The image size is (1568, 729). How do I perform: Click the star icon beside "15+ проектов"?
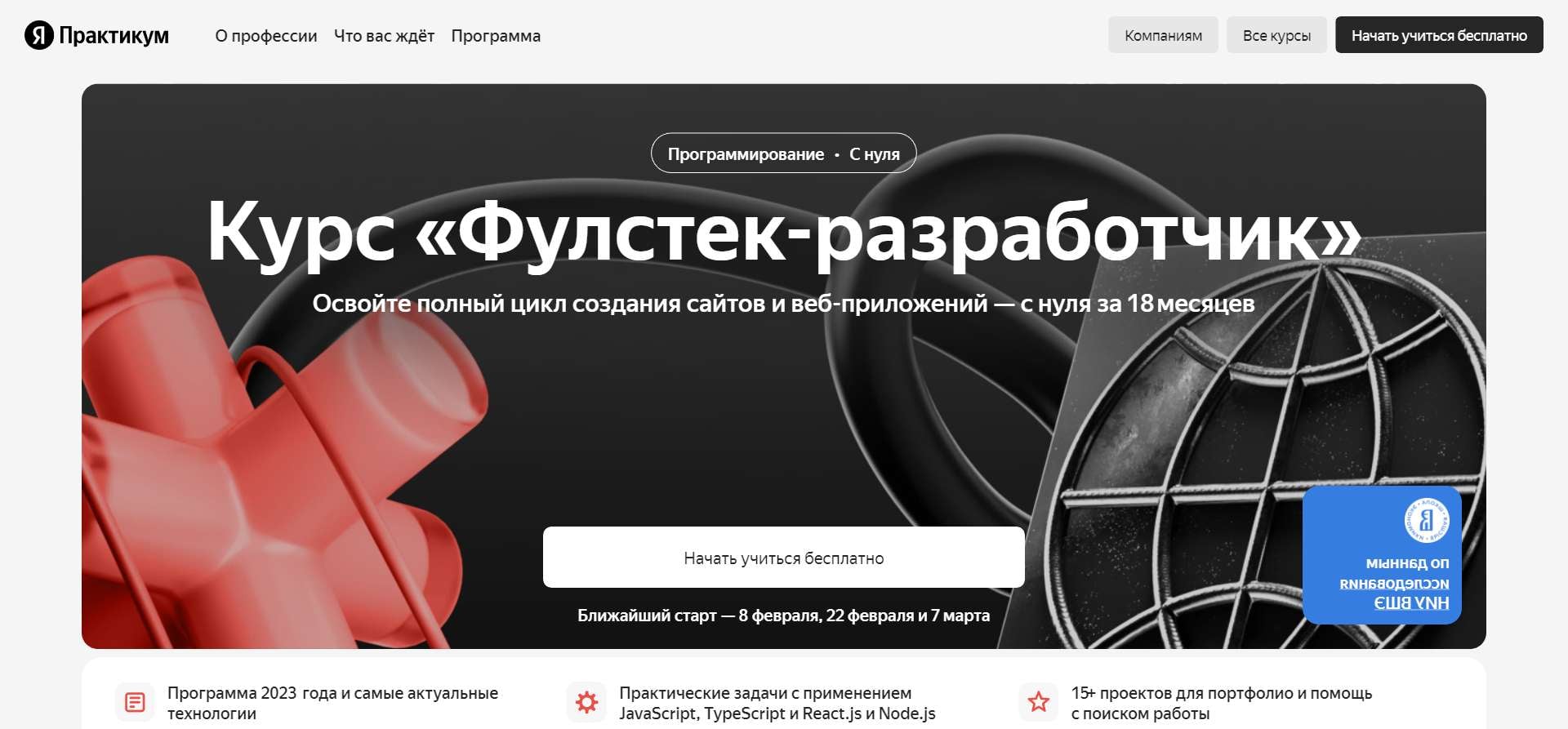[1038, 702]
